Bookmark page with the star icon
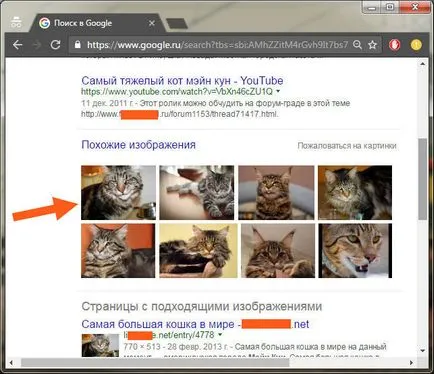434x374 pixels. click(372, 45)
